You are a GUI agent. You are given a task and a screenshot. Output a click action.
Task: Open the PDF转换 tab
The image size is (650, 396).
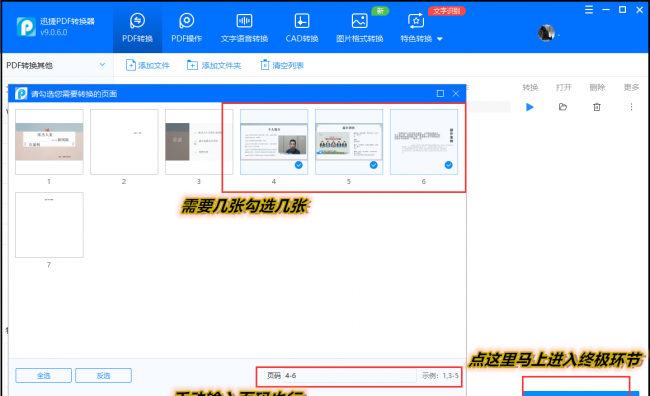point(137,28)
